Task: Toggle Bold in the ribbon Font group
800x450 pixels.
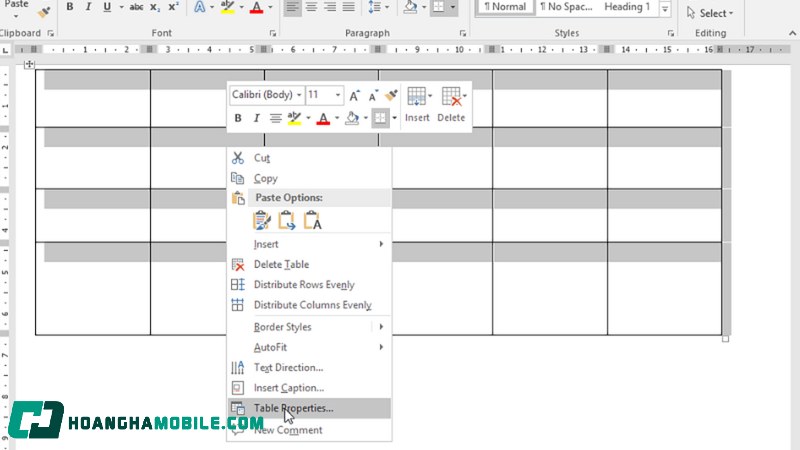Action: (70, 7)
